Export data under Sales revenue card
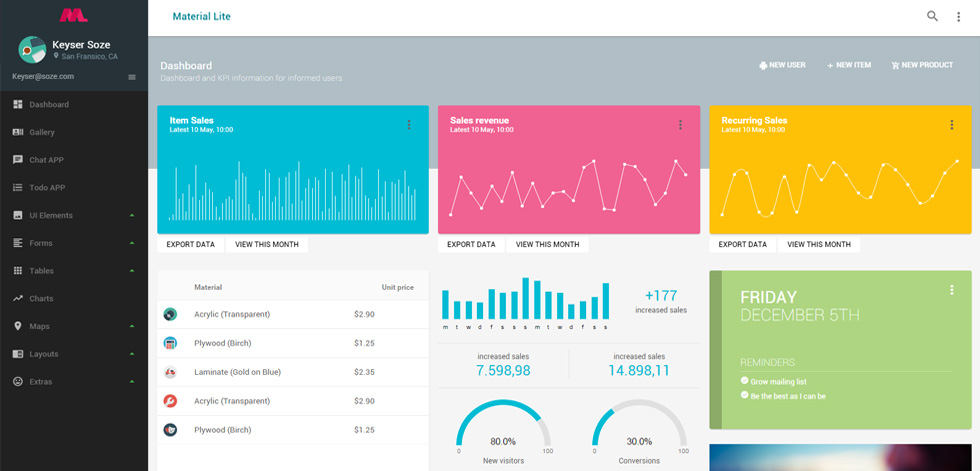 [471, 244]
